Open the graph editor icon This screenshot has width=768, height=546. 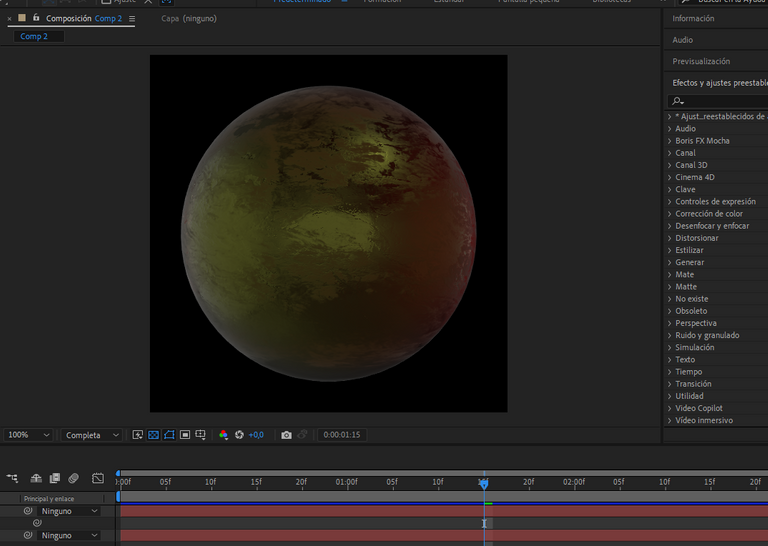(x=98, y=478)
